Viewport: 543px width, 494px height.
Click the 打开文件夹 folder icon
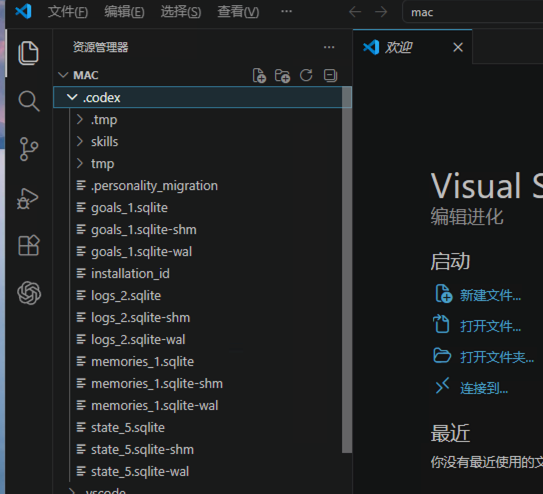click(442, 356)
